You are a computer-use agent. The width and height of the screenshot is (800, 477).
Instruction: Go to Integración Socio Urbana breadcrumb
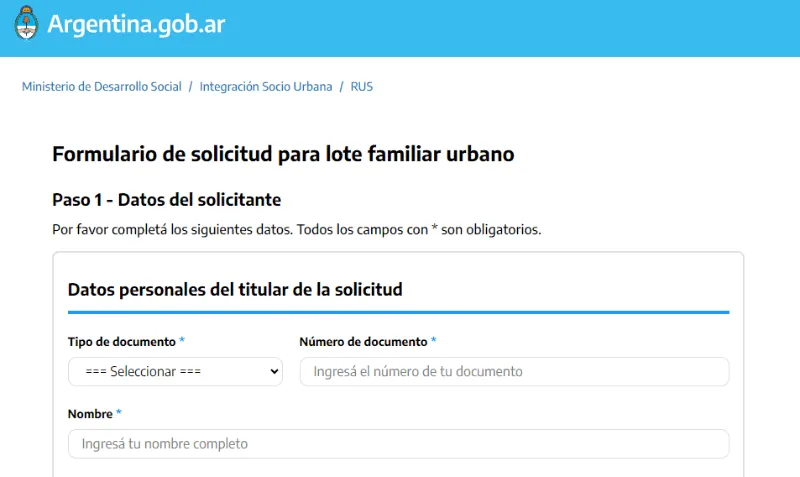[266, 87]
